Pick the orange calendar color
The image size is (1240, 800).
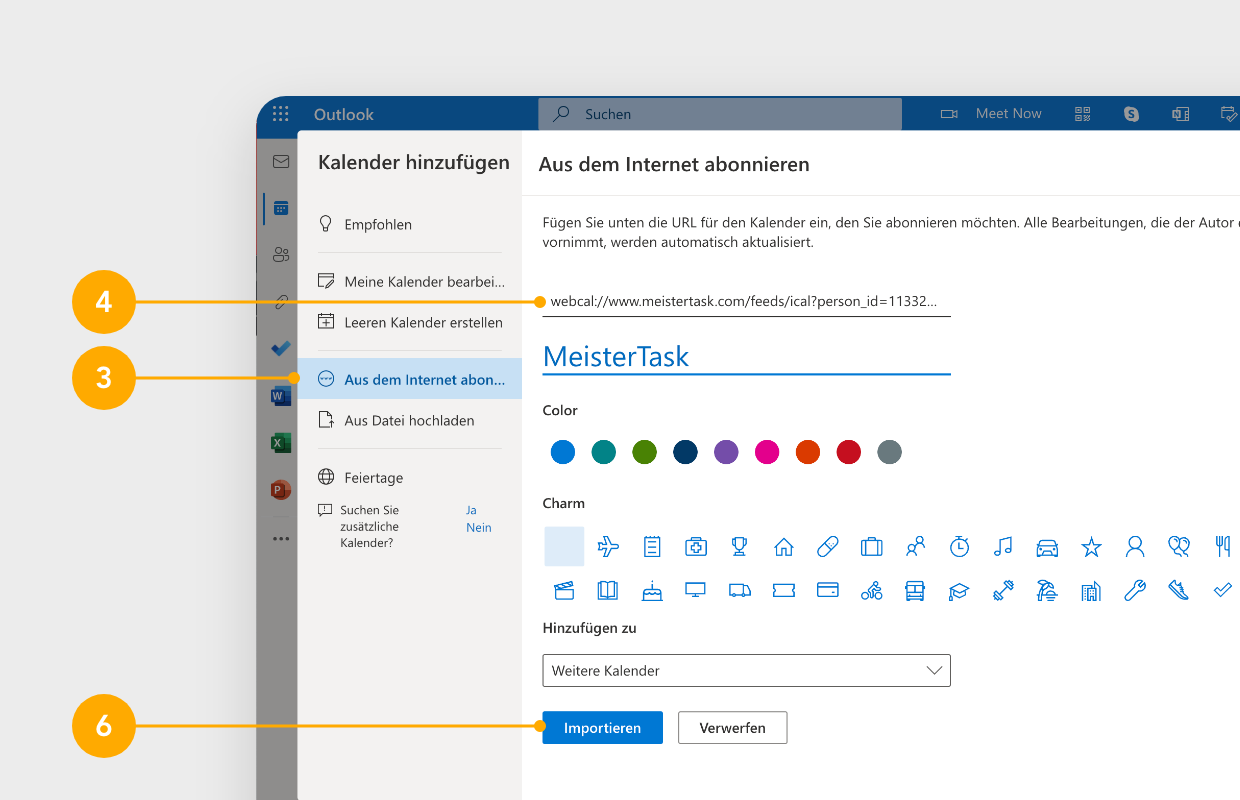(x=808, y=452)
